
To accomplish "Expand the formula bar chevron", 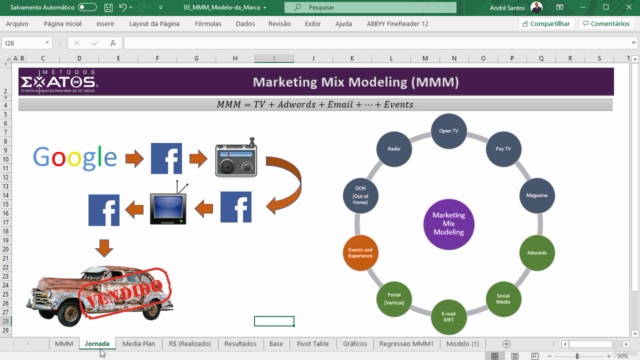I will click(633, 43).
